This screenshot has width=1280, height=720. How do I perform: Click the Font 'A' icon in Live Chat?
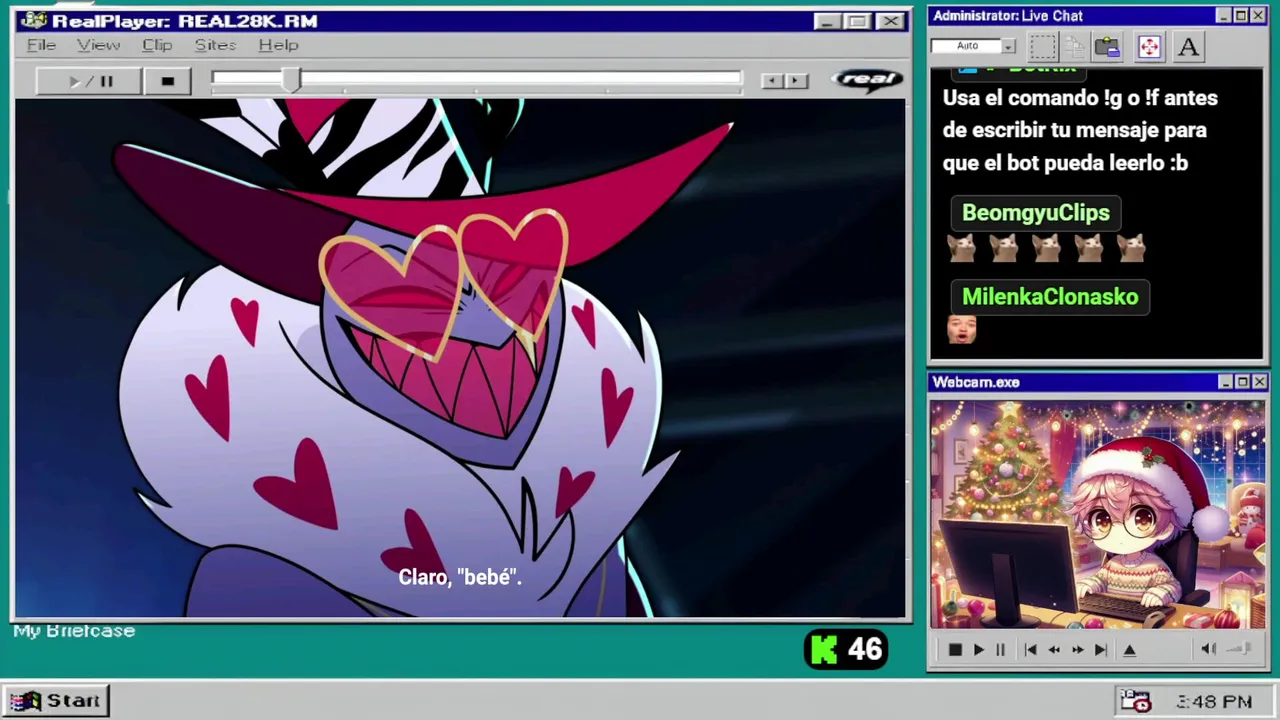click(1188, 47)
